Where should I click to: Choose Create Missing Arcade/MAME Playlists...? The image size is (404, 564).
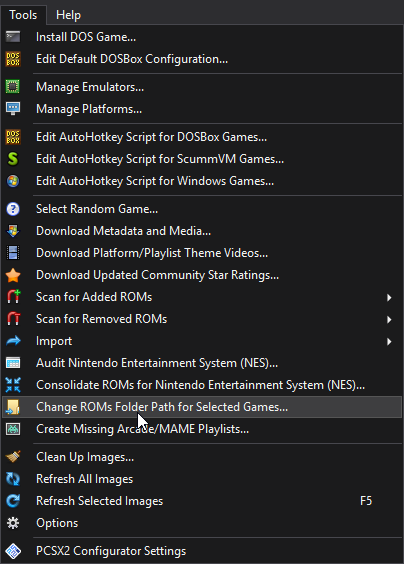point(202,429)
